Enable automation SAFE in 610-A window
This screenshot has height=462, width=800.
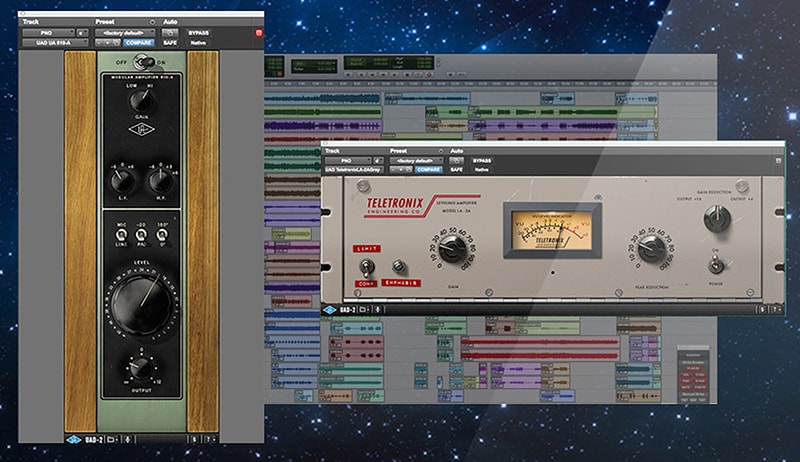tap(170, 43)
